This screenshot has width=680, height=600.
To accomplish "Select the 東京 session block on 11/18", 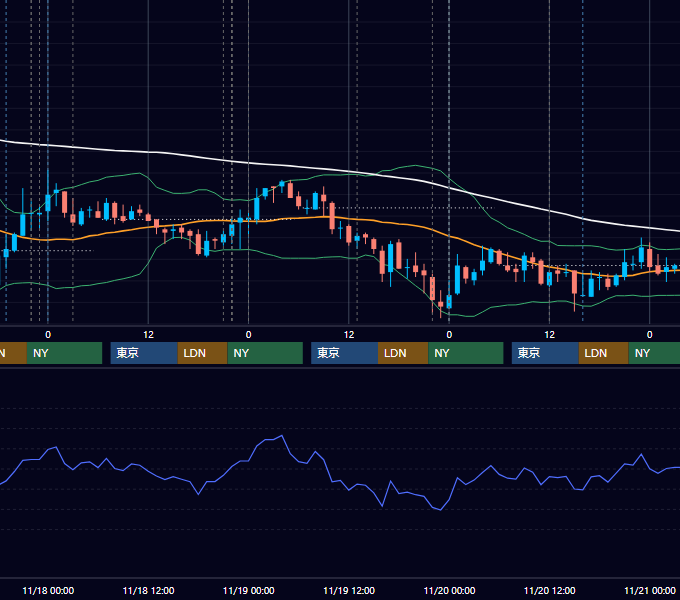I will 144,353.
